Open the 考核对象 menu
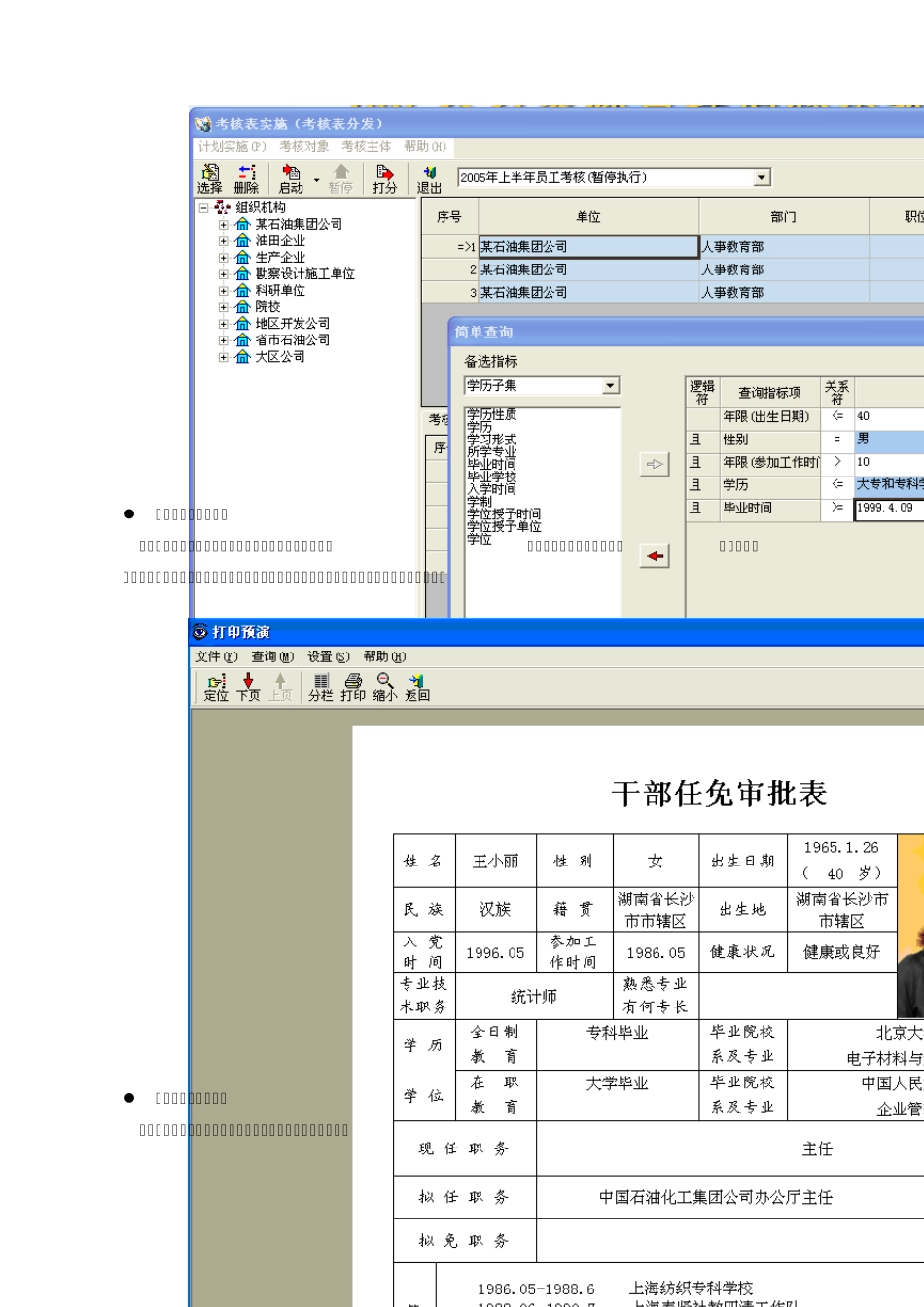This screenshot has width=924, height=1307. click(x=303, y=146)
